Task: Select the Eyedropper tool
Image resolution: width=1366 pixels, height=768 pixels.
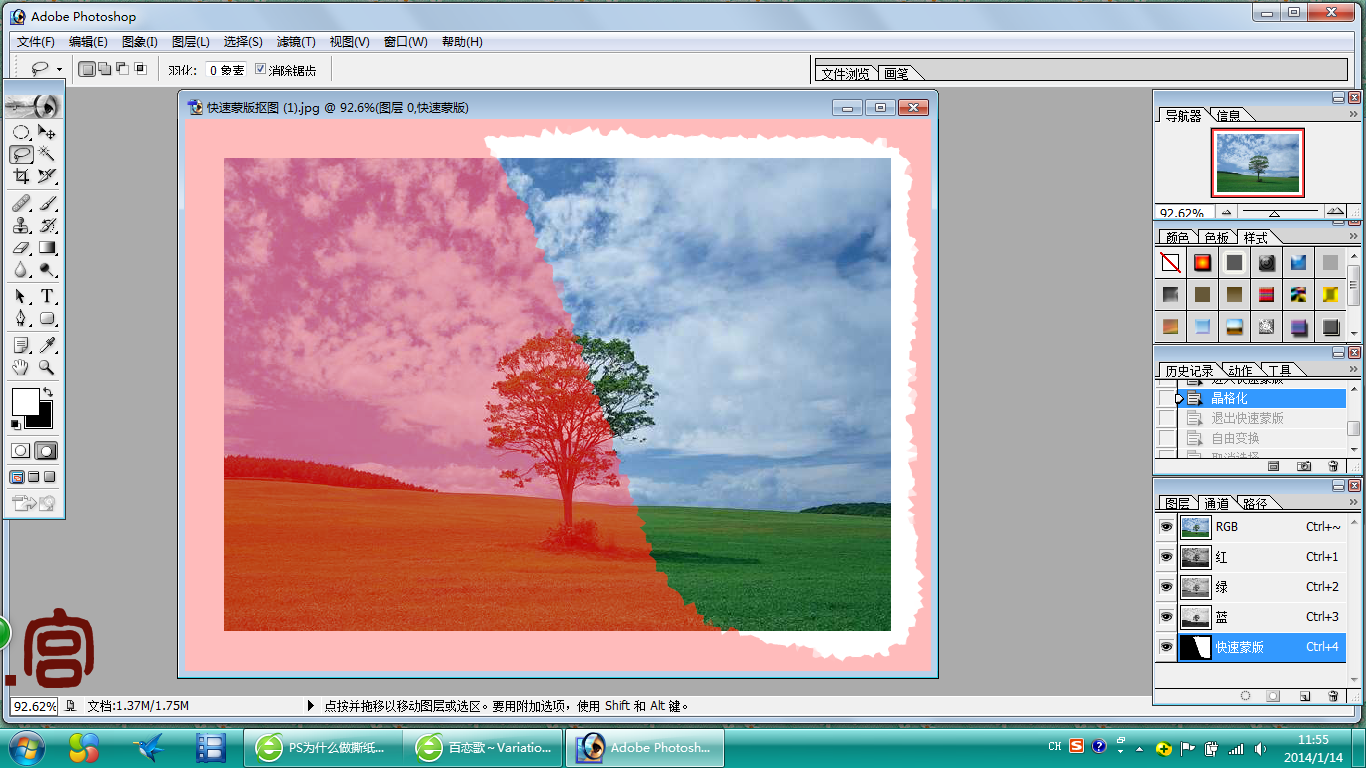Action: point(47,346)
